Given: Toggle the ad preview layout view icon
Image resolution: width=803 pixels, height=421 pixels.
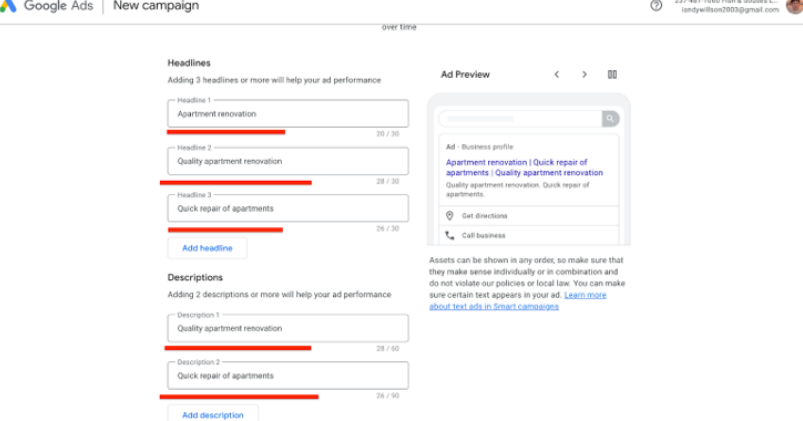Looking at the screenshot, I should point(613,74).
